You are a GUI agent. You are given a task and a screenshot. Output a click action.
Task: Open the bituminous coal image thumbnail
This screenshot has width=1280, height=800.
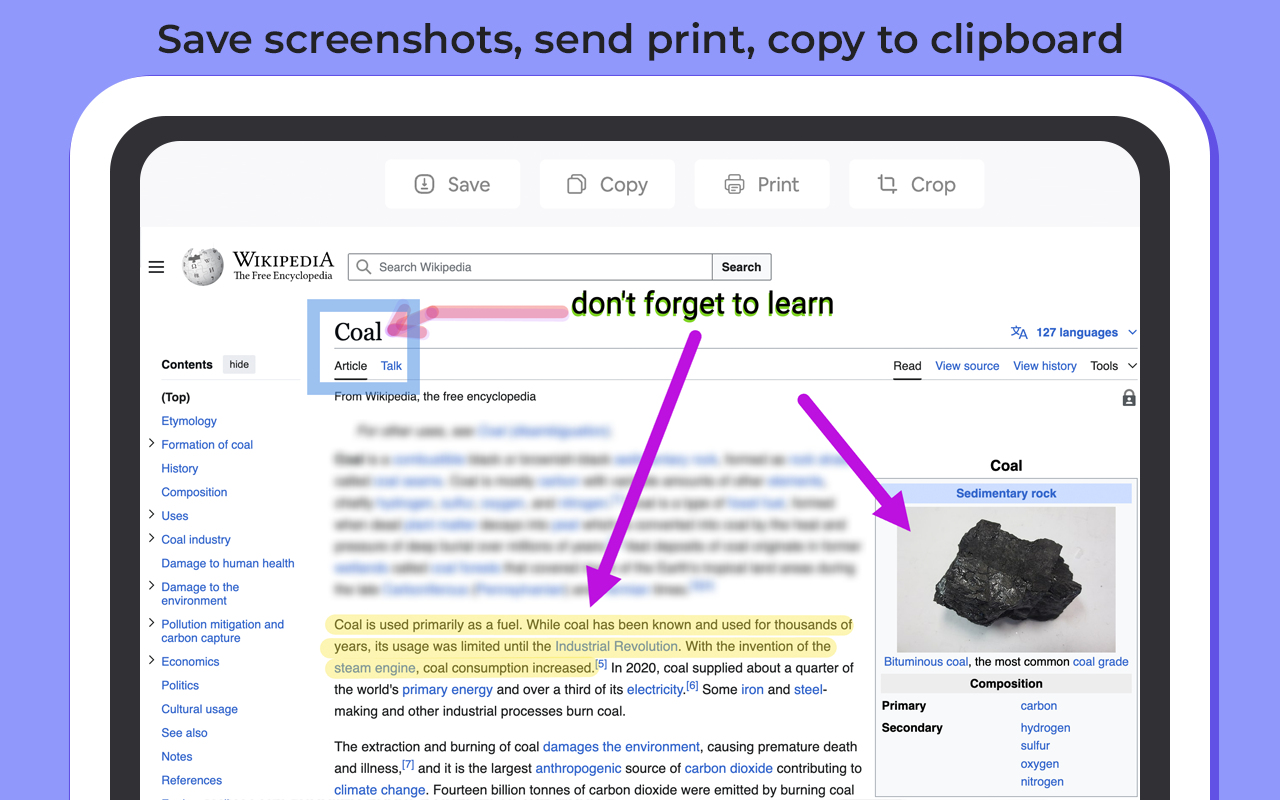(x=1006, y=579)
